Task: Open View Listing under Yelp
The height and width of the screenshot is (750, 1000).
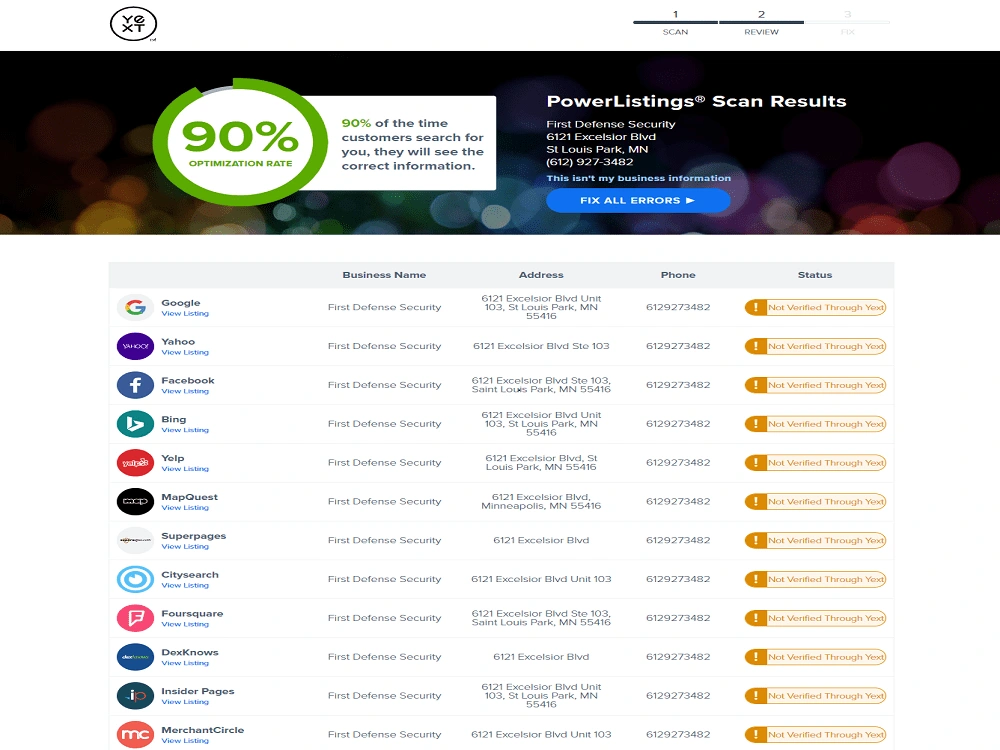Action: [185, 469]
